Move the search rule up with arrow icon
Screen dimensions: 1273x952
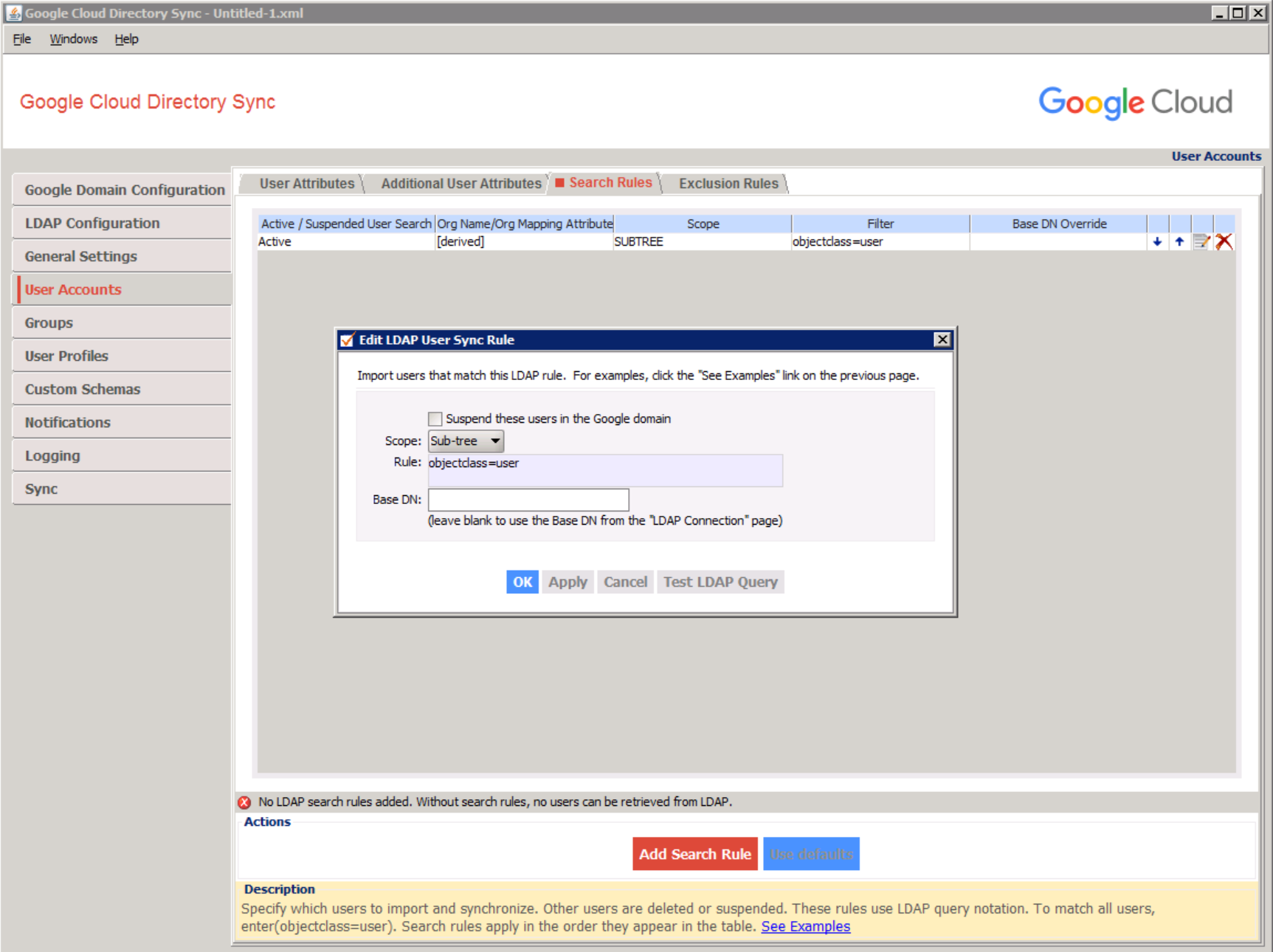pos(1179,242)
